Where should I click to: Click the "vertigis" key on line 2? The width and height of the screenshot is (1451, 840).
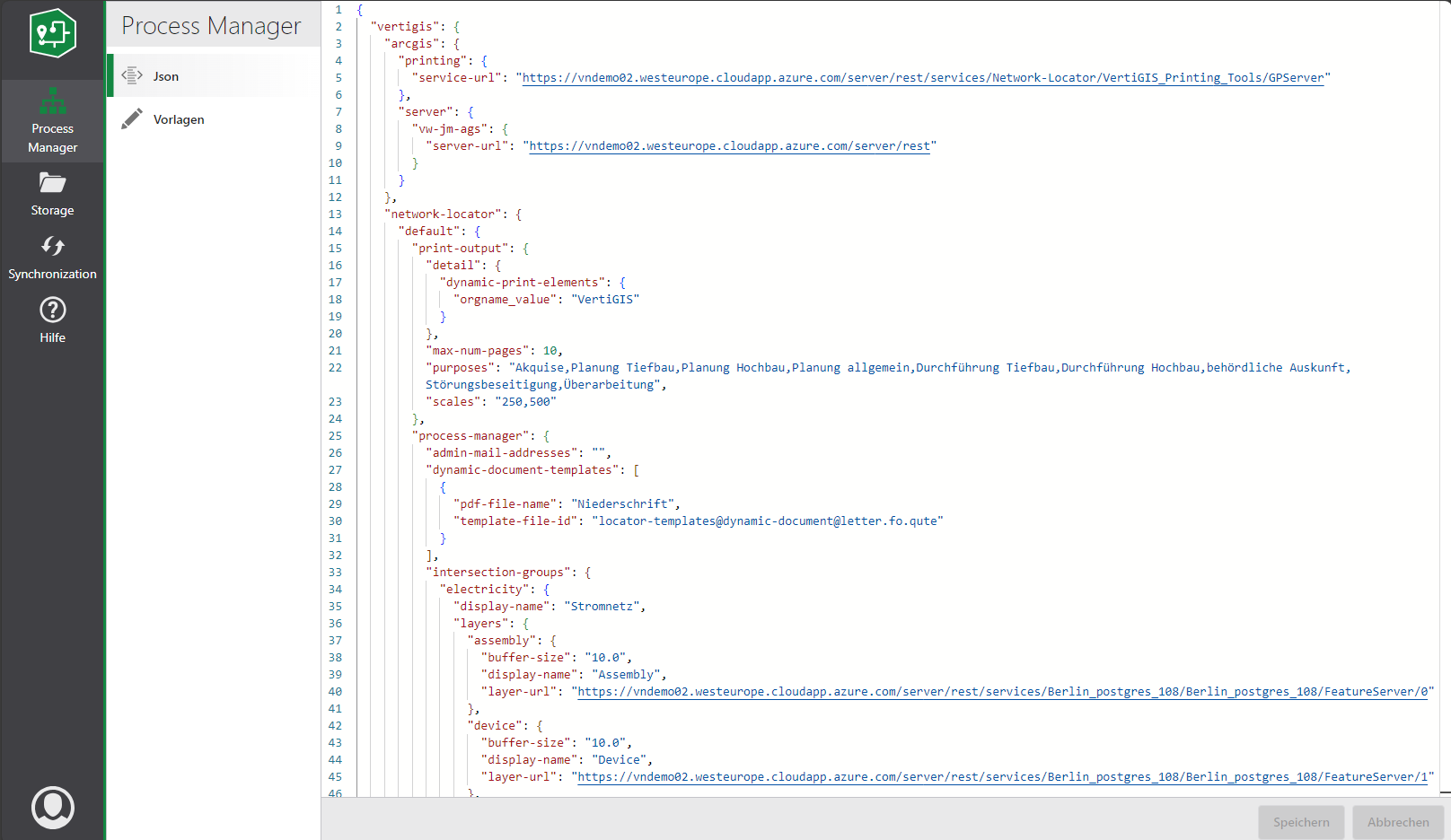[405, 27]
